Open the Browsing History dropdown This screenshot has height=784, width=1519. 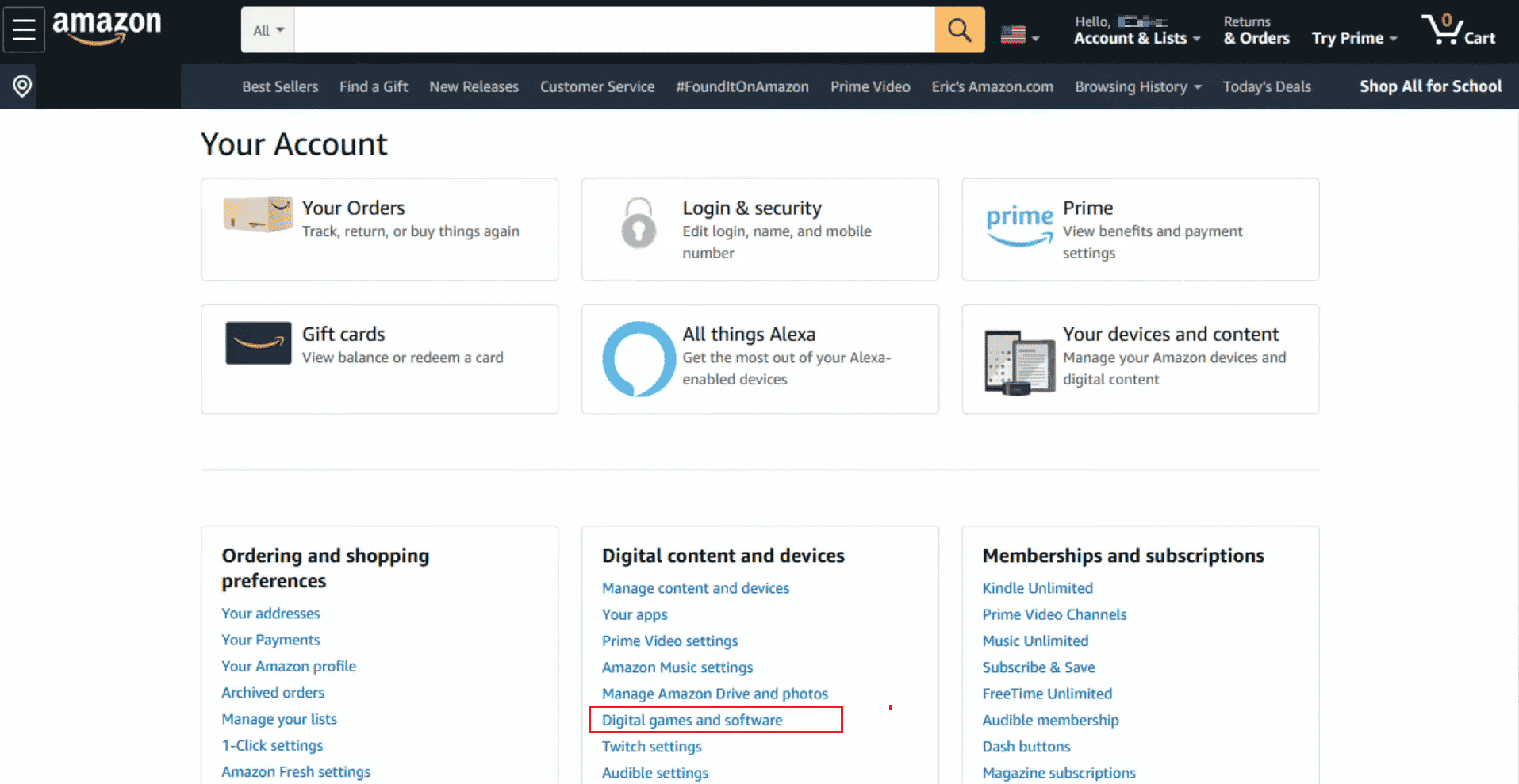[1137, 86]
